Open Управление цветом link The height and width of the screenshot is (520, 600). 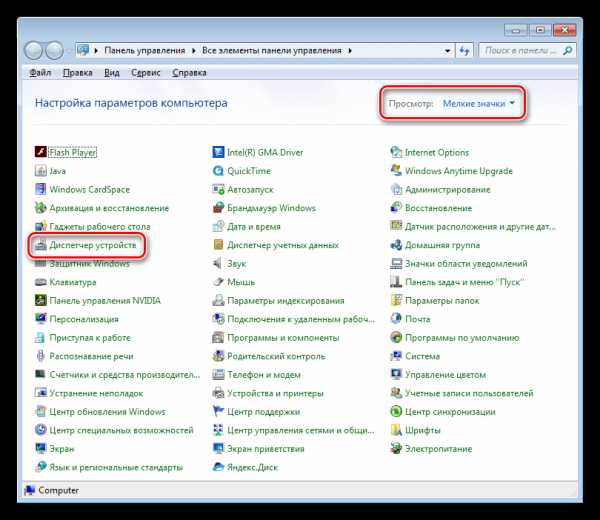(445, 374)
